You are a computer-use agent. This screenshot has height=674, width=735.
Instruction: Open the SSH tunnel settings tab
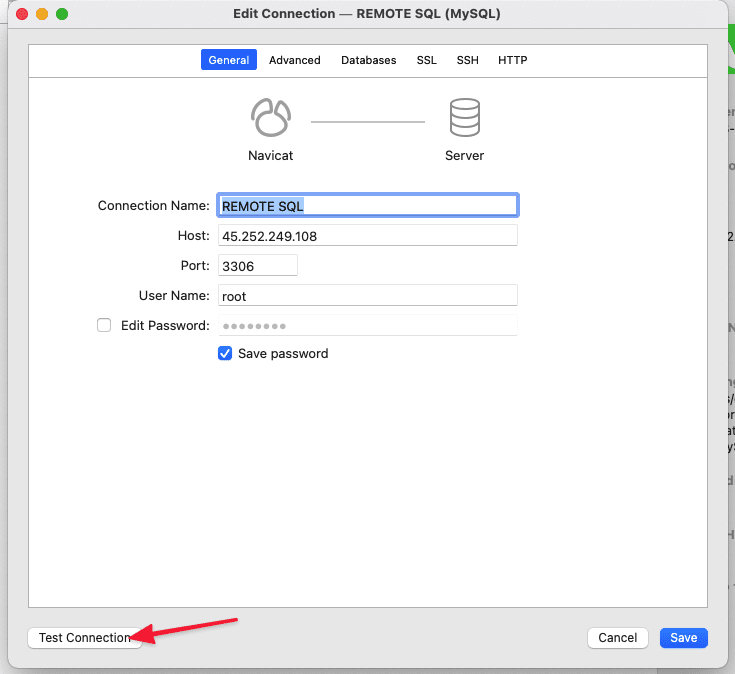467,60
